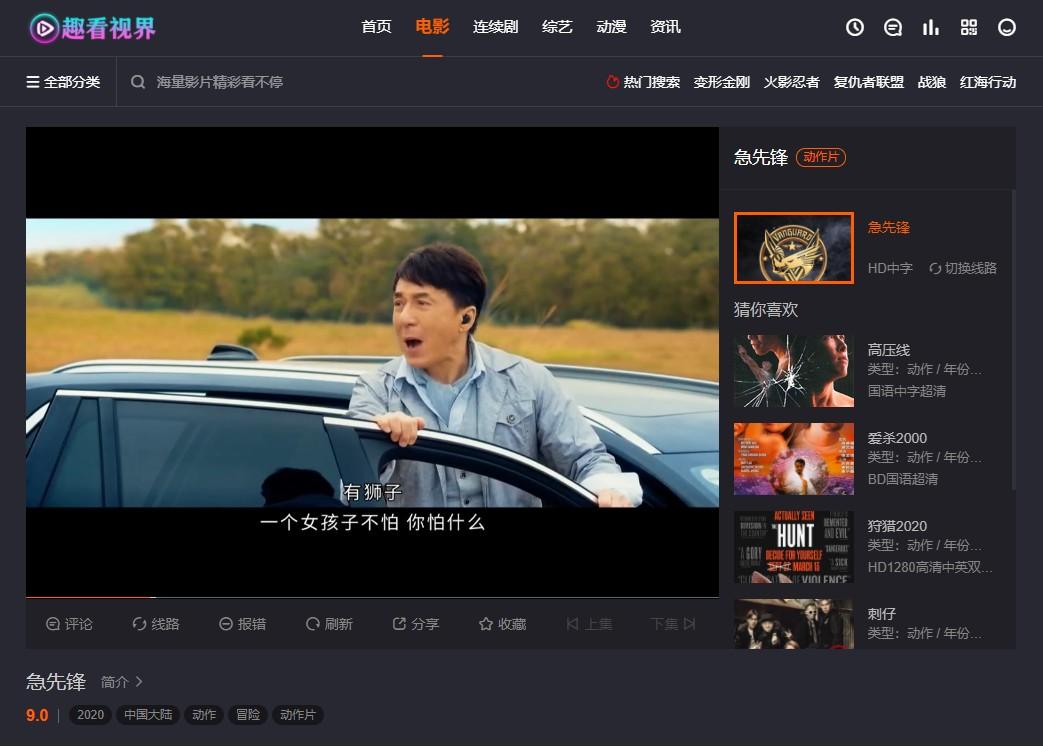Search hot keyword 变形金刚
Image resolution: width=1043 pixels, height=748 pixels.
722,82
